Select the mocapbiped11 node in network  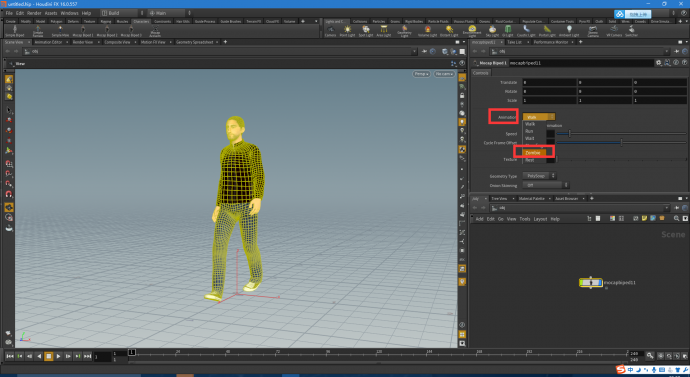tap(591, 283)
